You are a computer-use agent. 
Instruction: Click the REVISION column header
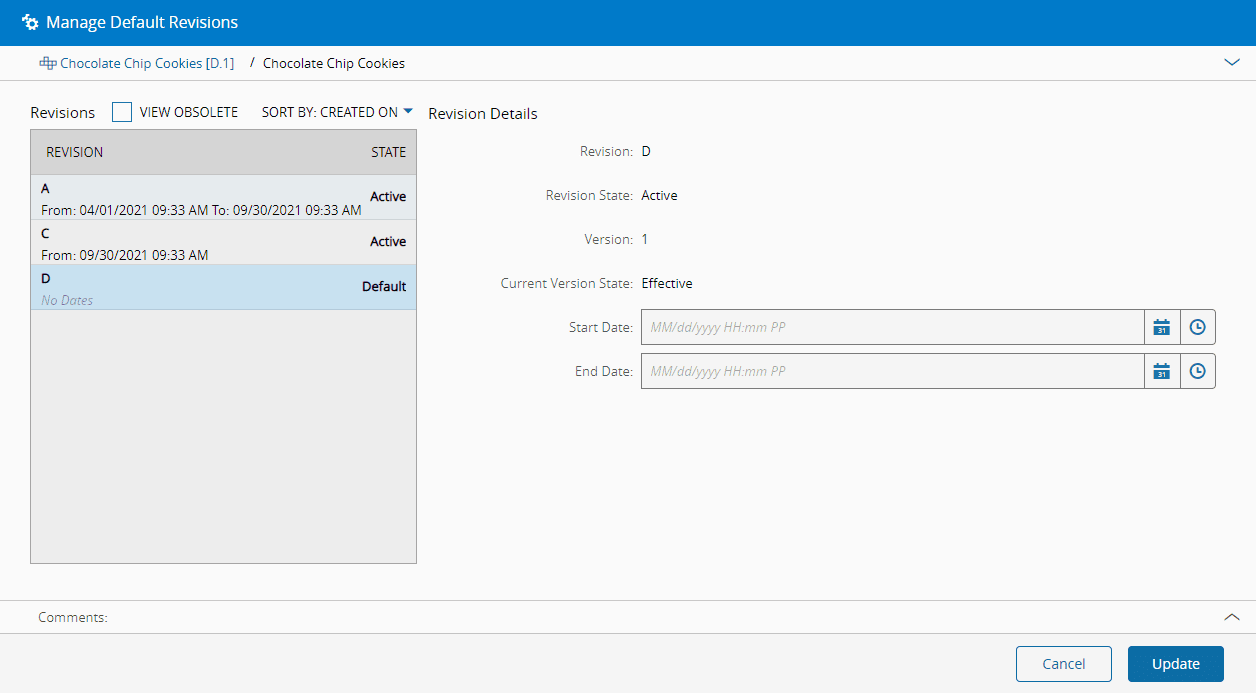click(75, 152)
